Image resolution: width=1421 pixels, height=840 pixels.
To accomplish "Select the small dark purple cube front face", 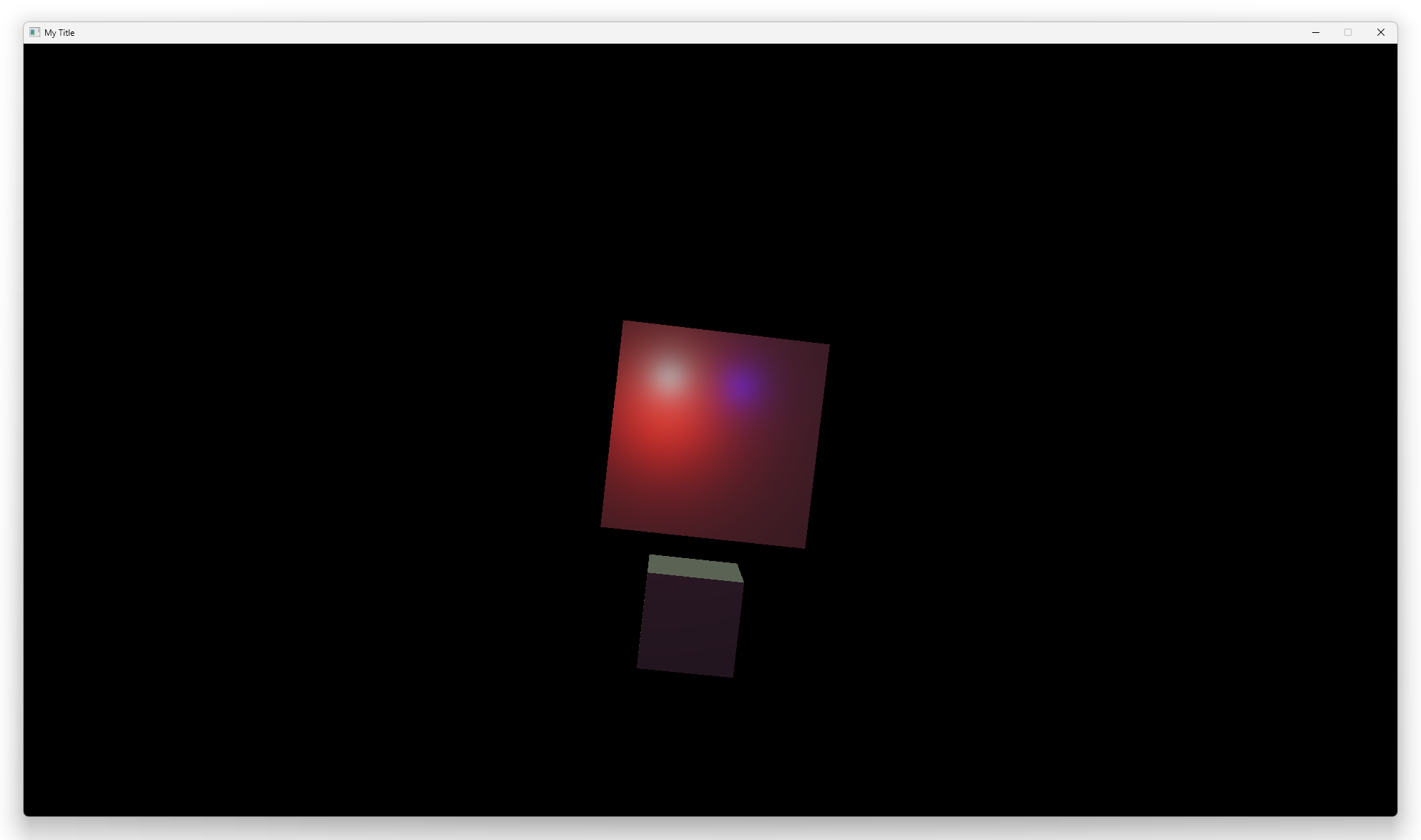I will 690,625.
